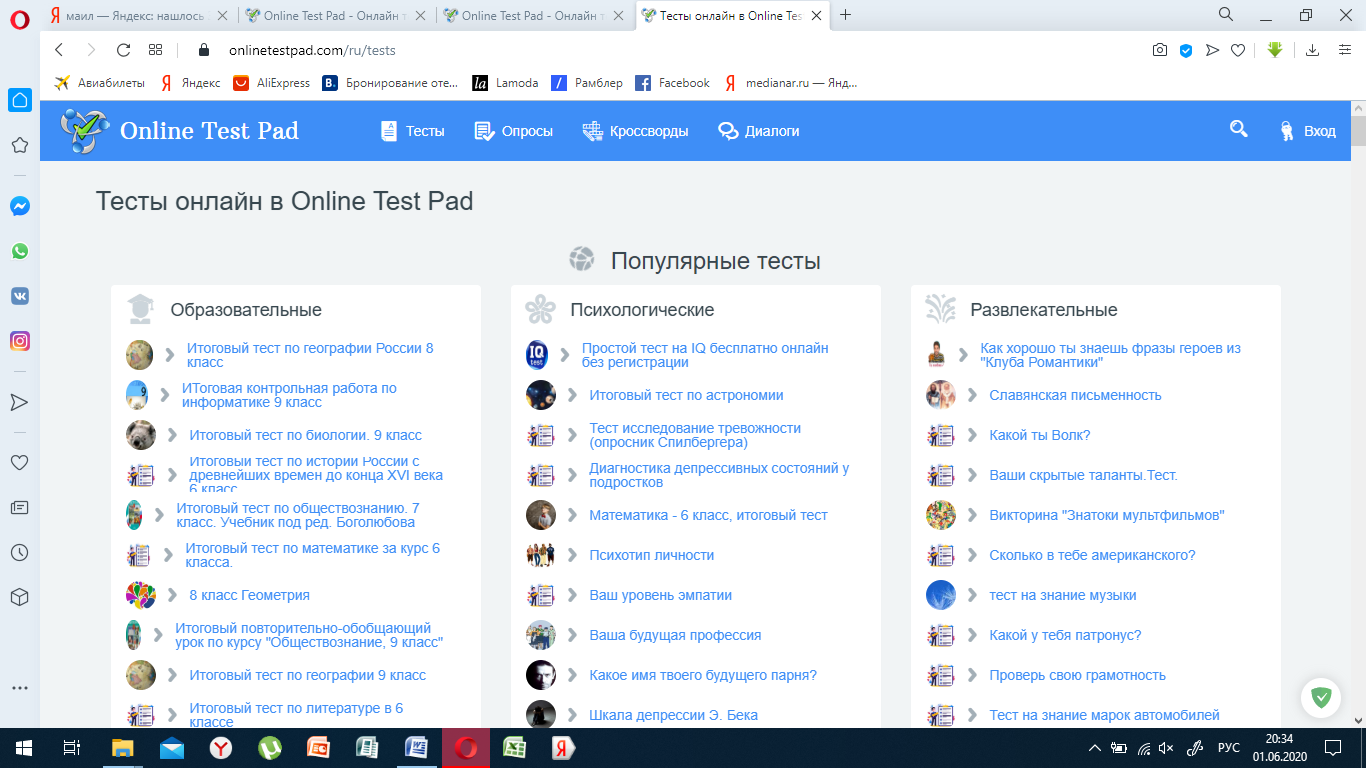Screen dimensions: 1366x768
Task: Open sidebar bookmarks star icon
Action: [19, 145]
